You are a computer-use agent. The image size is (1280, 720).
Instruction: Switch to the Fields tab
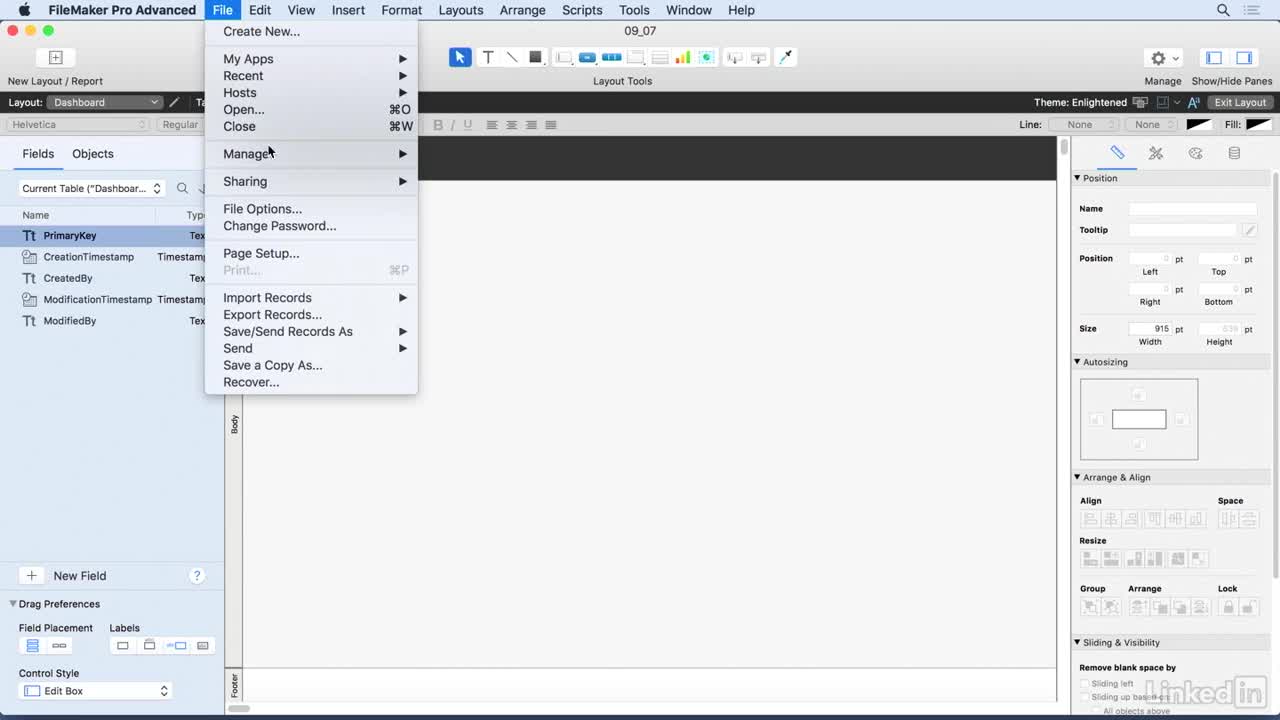pyautogui.click(x=38, y=154)
